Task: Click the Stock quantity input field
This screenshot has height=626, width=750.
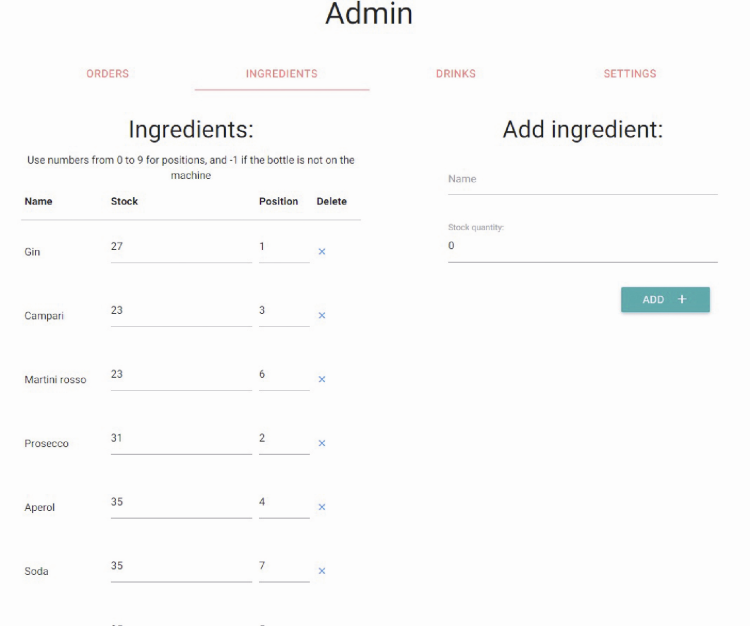Action: tap(582, 246)
